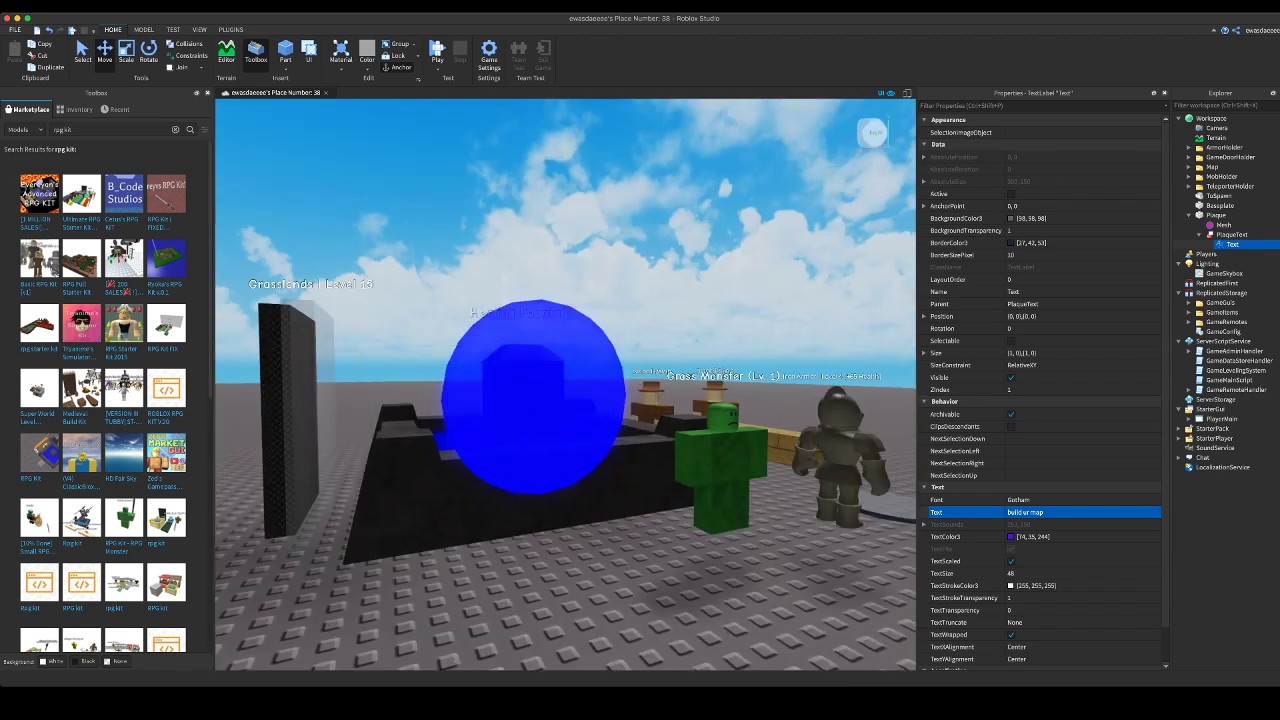
Task: Open the Terrain Editor
Action: click(x=226, y=52)
